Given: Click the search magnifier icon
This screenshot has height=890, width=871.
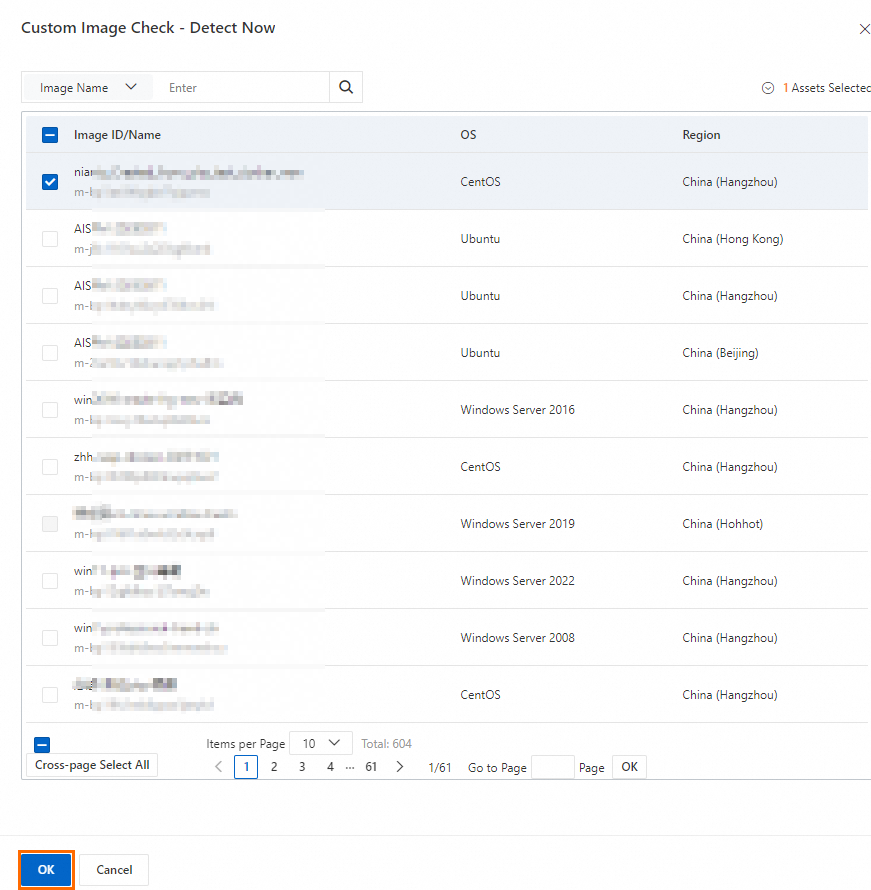Looking at the screenshot, I should tap(346, 87).
